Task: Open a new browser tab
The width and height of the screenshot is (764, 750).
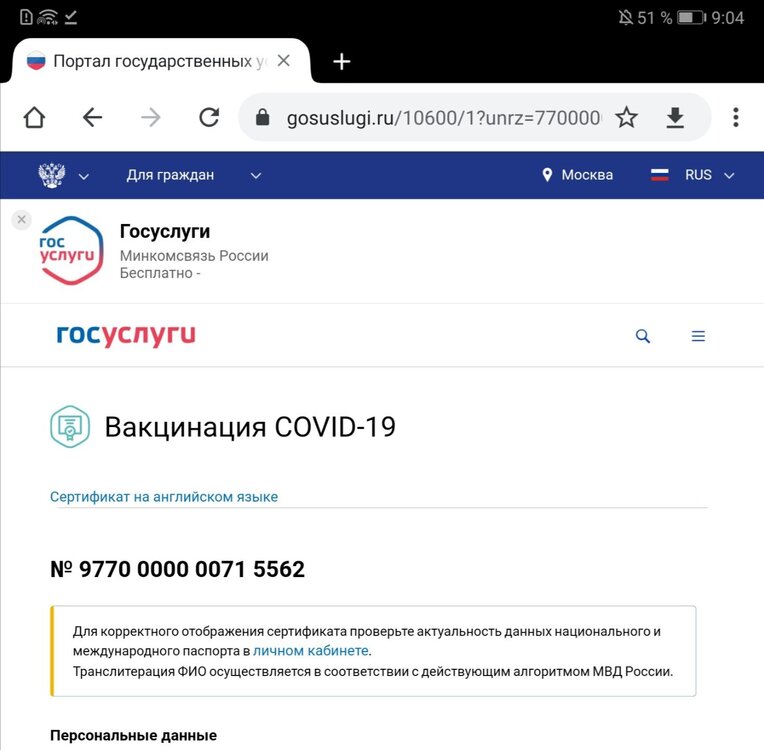Action: (x=342, y=61)
